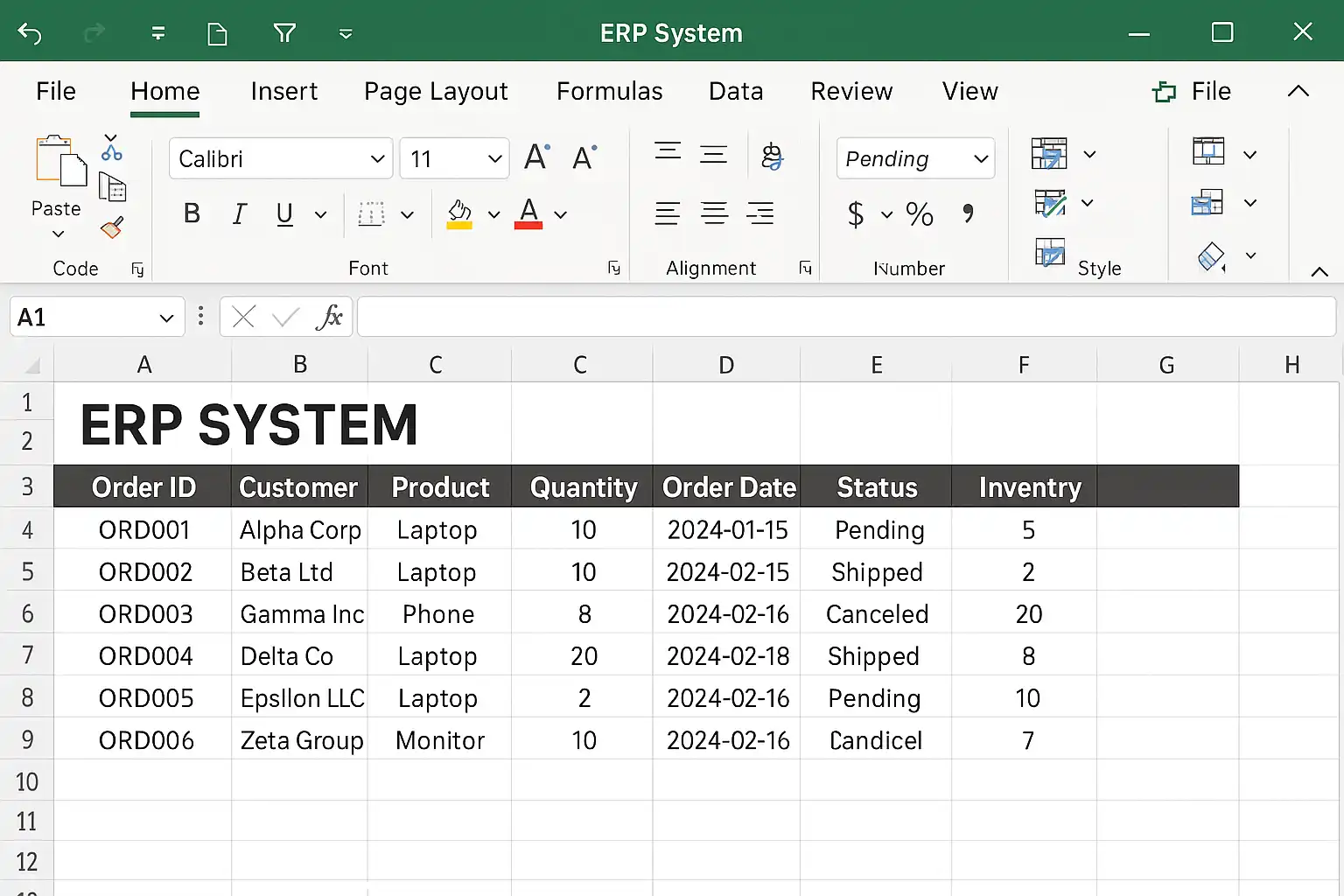Viewport: 1344px width, 896px height.
Task: Click the Percent Style icon
Action: pyautogui.click(x=919, y=213)
